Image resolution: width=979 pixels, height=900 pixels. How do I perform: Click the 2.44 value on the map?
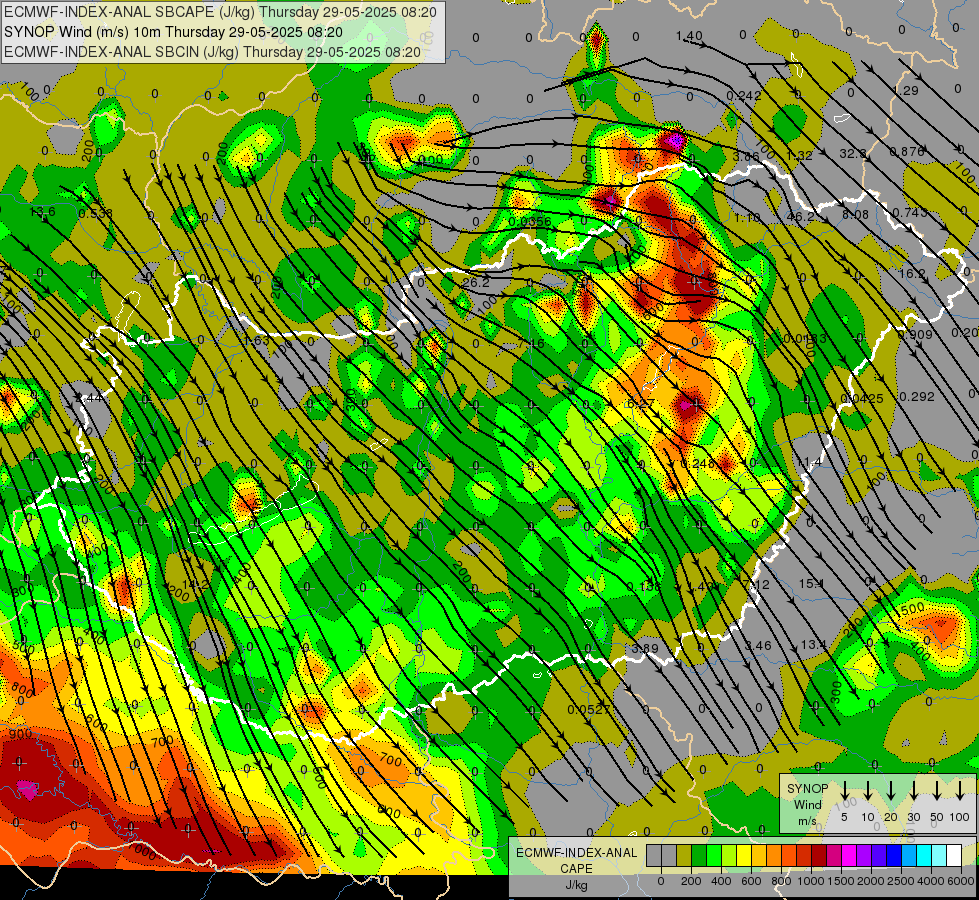pyautogui.click(x=89, y=398)
